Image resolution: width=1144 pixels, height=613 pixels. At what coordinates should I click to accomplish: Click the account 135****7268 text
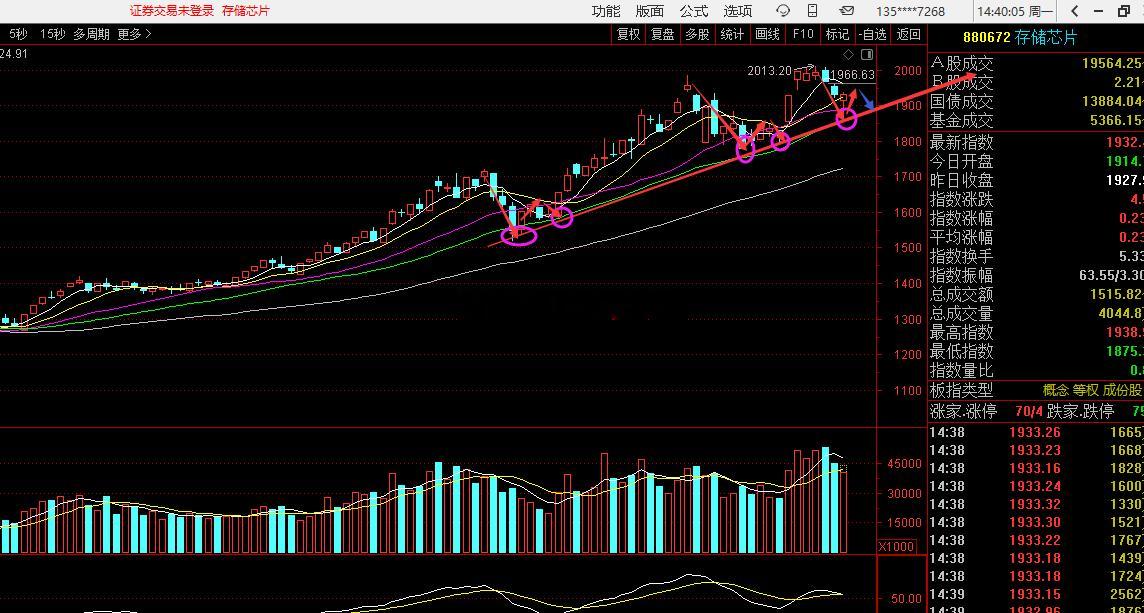(x=911, y=12)
